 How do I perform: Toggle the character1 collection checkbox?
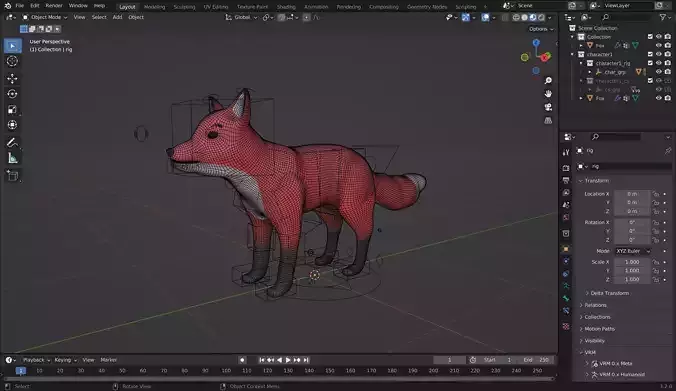[650, 54]
